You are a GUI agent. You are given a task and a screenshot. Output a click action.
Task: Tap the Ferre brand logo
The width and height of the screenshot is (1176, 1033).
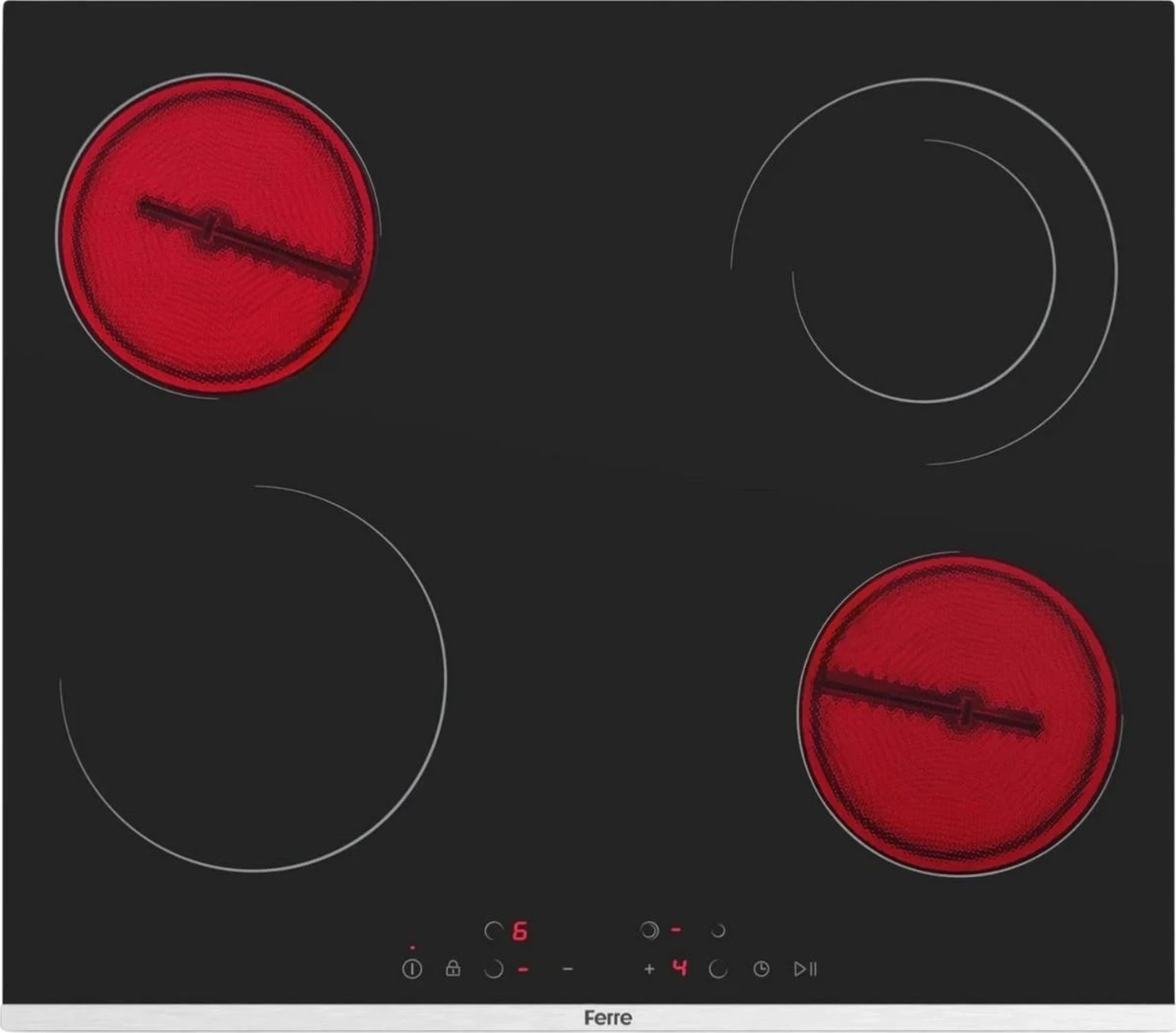pos(608,1018)
